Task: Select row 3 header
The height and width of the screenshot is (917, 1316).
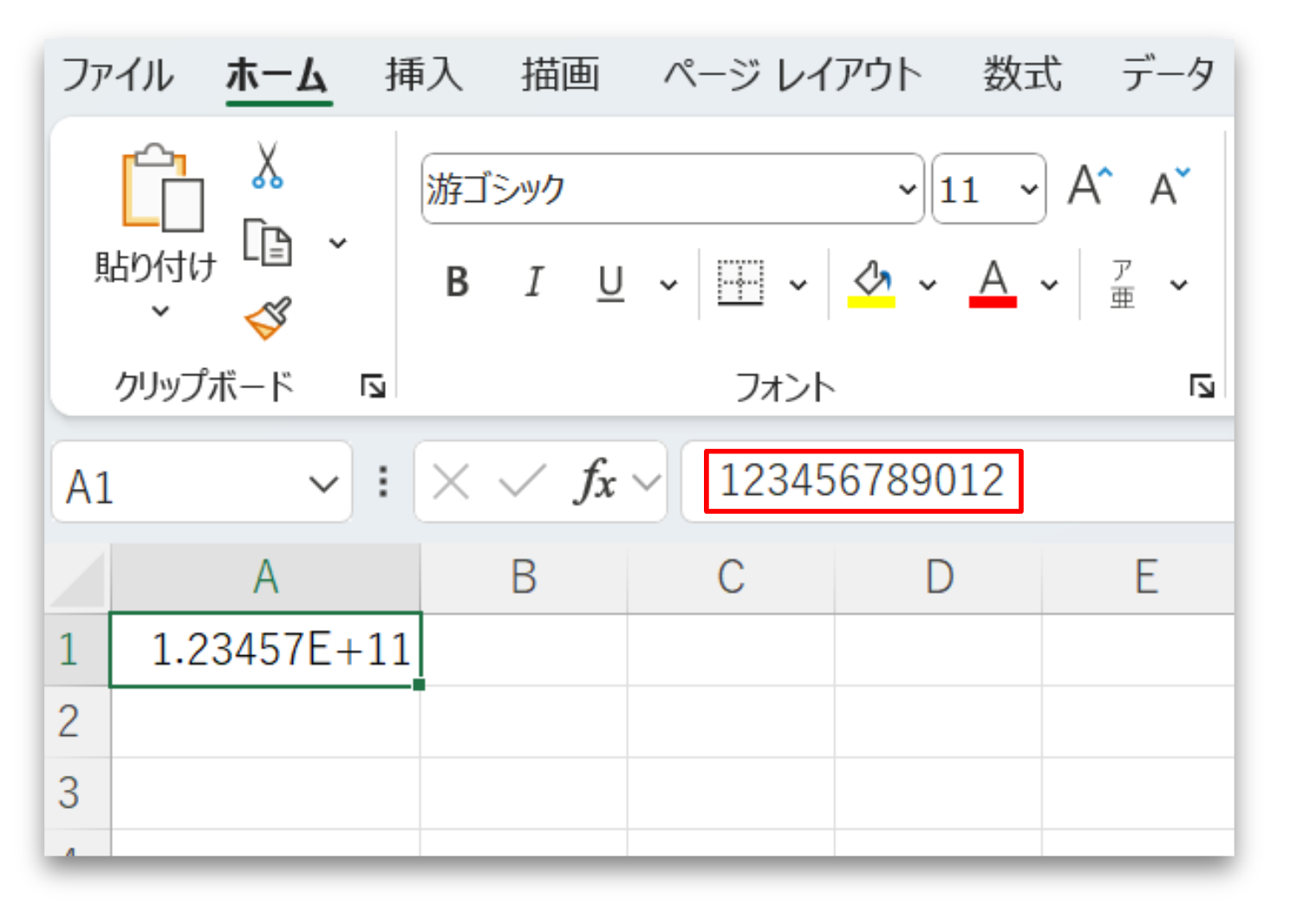Action: pos(77,793)
